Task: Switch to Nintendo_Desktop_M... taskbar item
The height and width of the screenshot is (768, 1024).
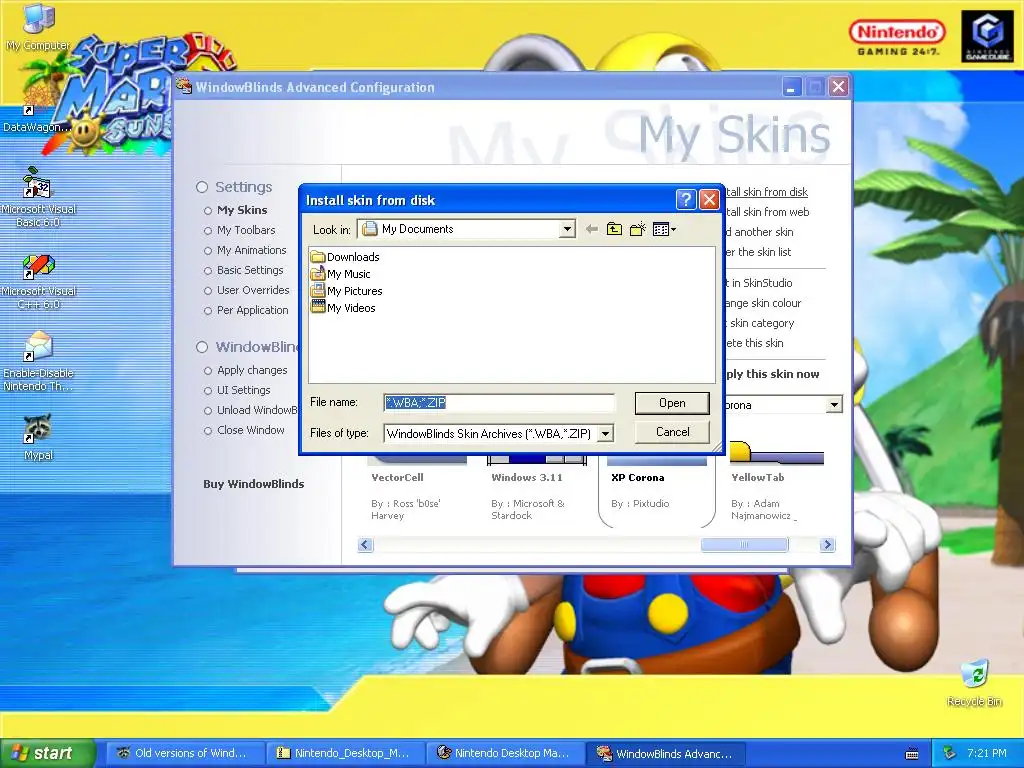Action: 344,754
